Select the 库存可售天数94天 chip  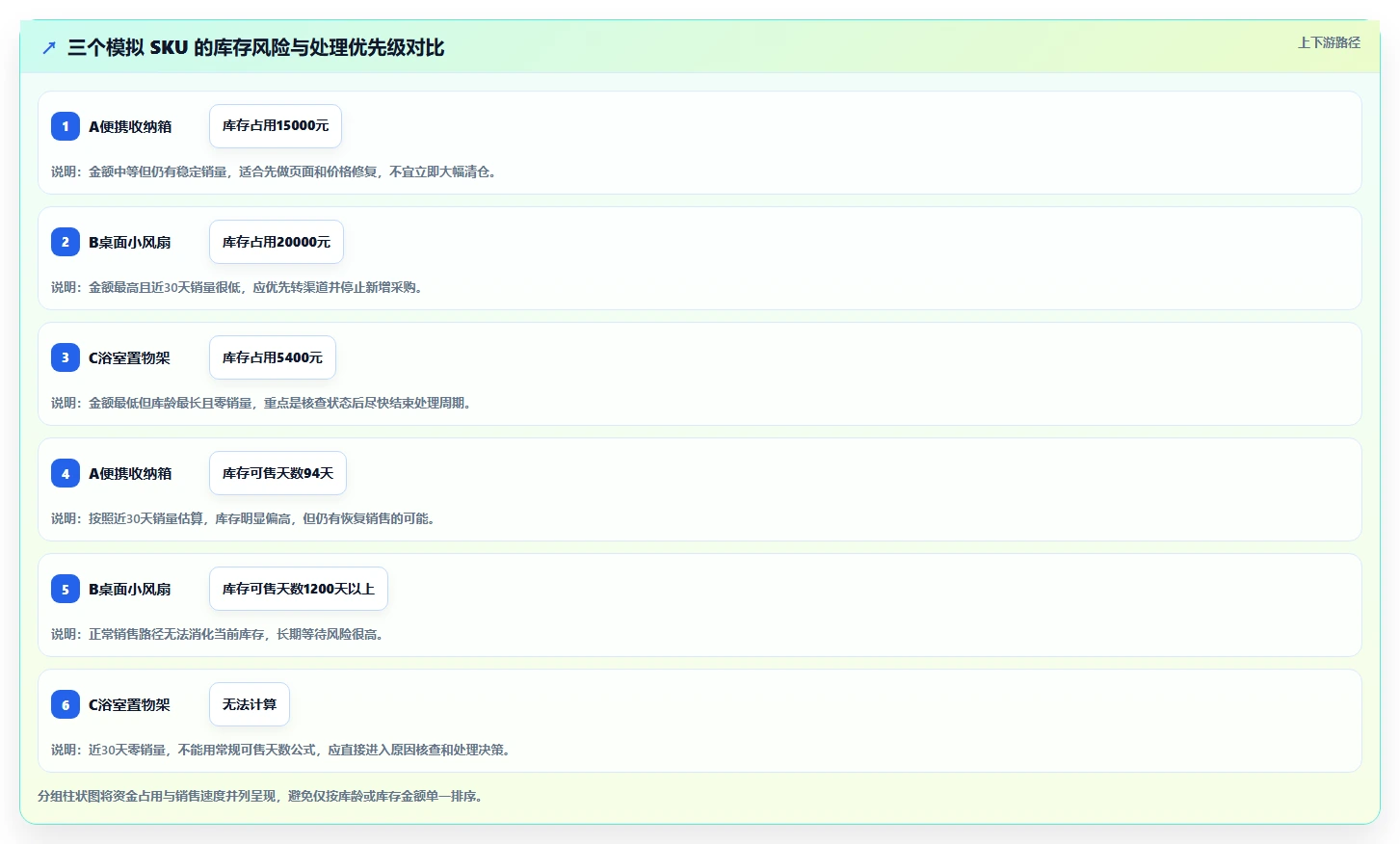point(277,473)
